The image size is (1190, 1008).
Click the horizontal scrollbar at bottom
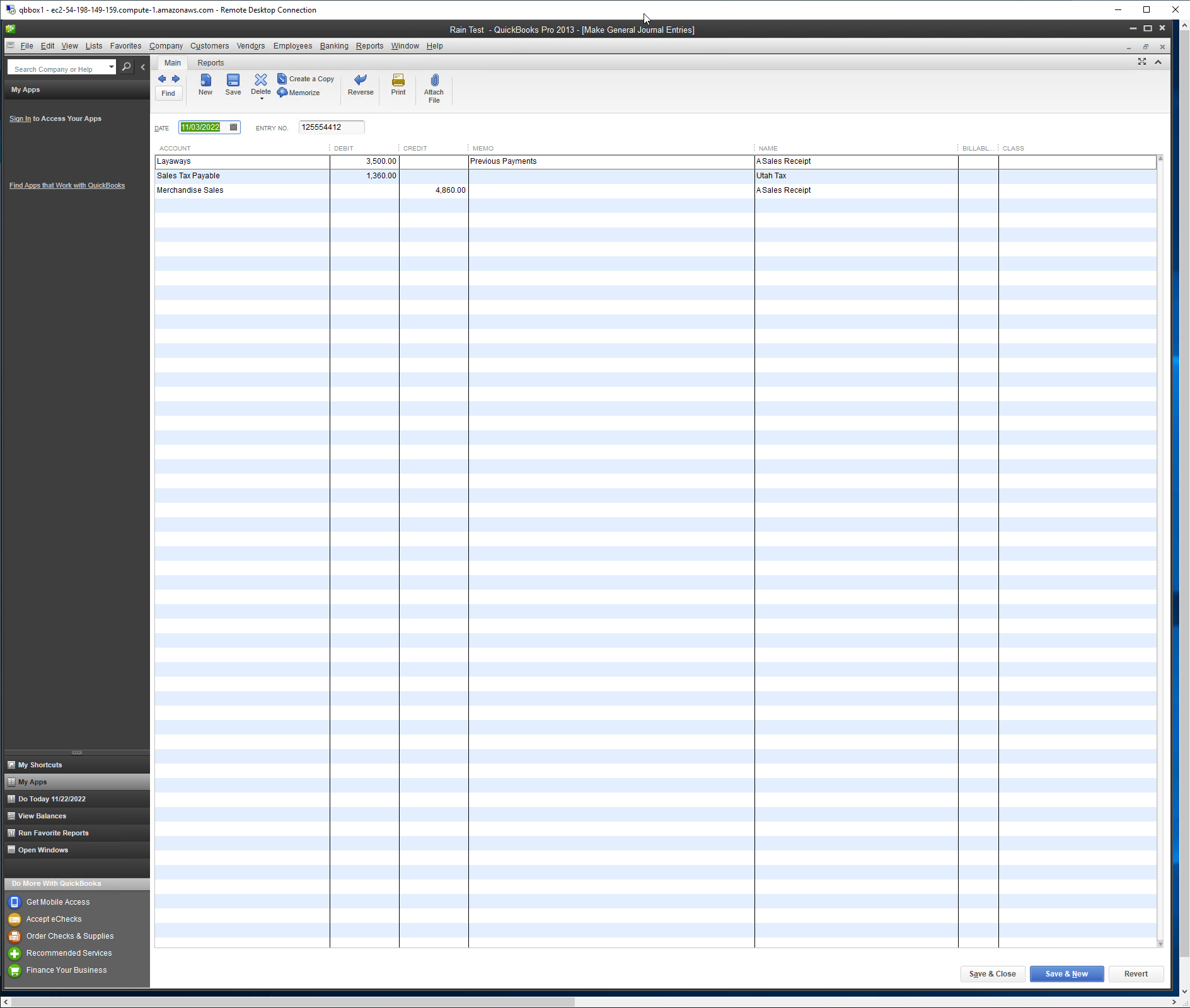click(x=293, y=1002)
